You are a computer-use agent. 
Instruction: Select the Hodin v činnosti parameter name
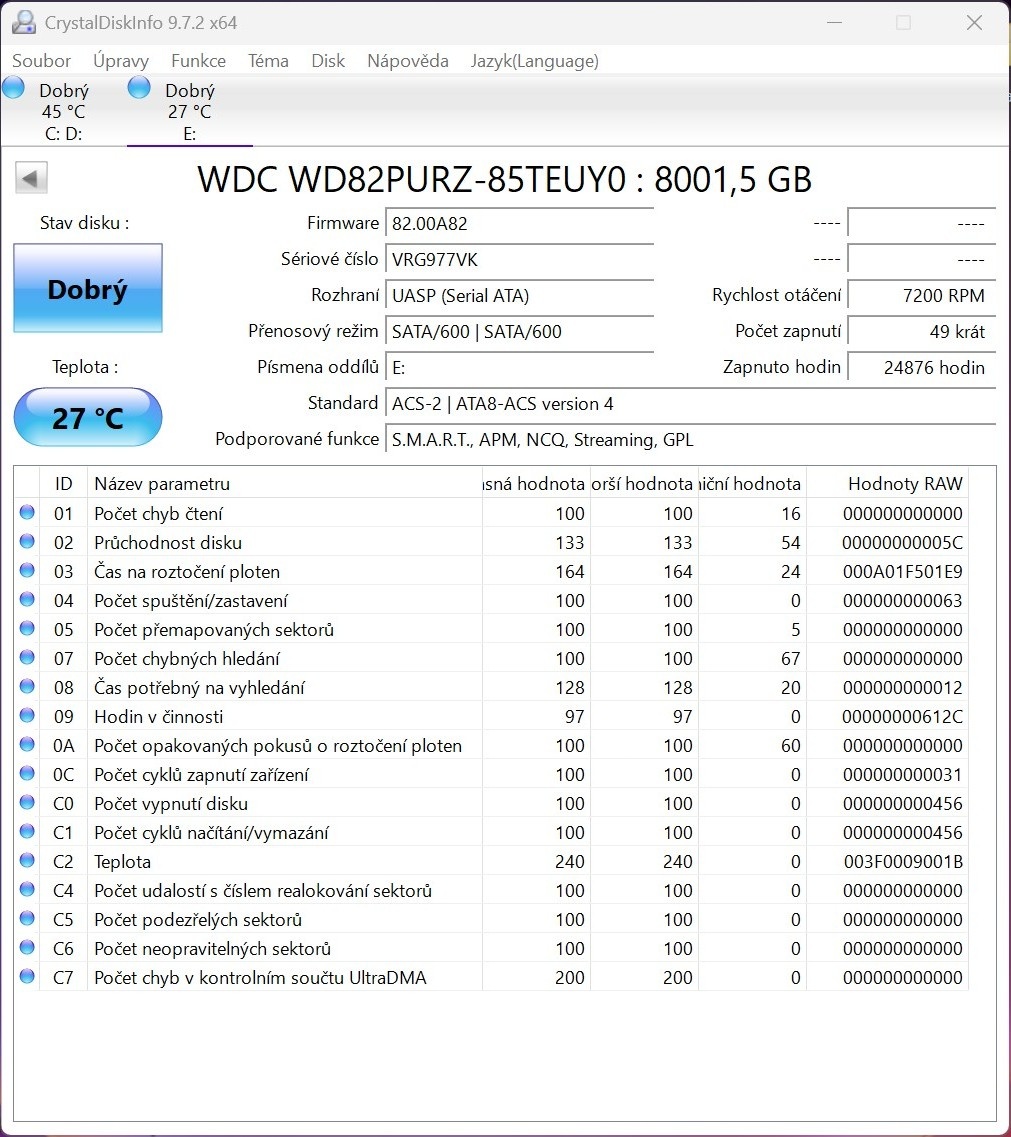point(159,716)
